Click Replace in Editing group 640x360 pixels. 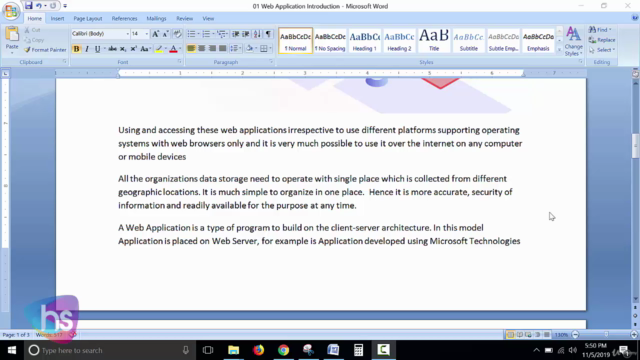coord(602,40)
